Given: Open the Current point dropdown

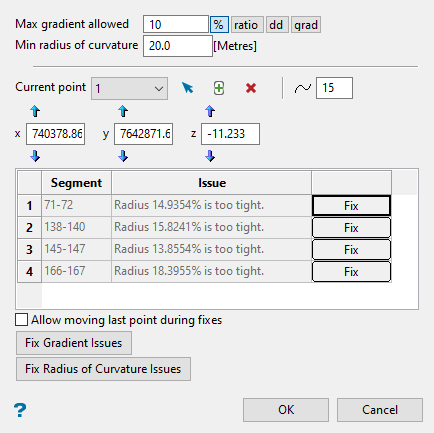Looking at the screenshot, I should (x=129, y=89).
